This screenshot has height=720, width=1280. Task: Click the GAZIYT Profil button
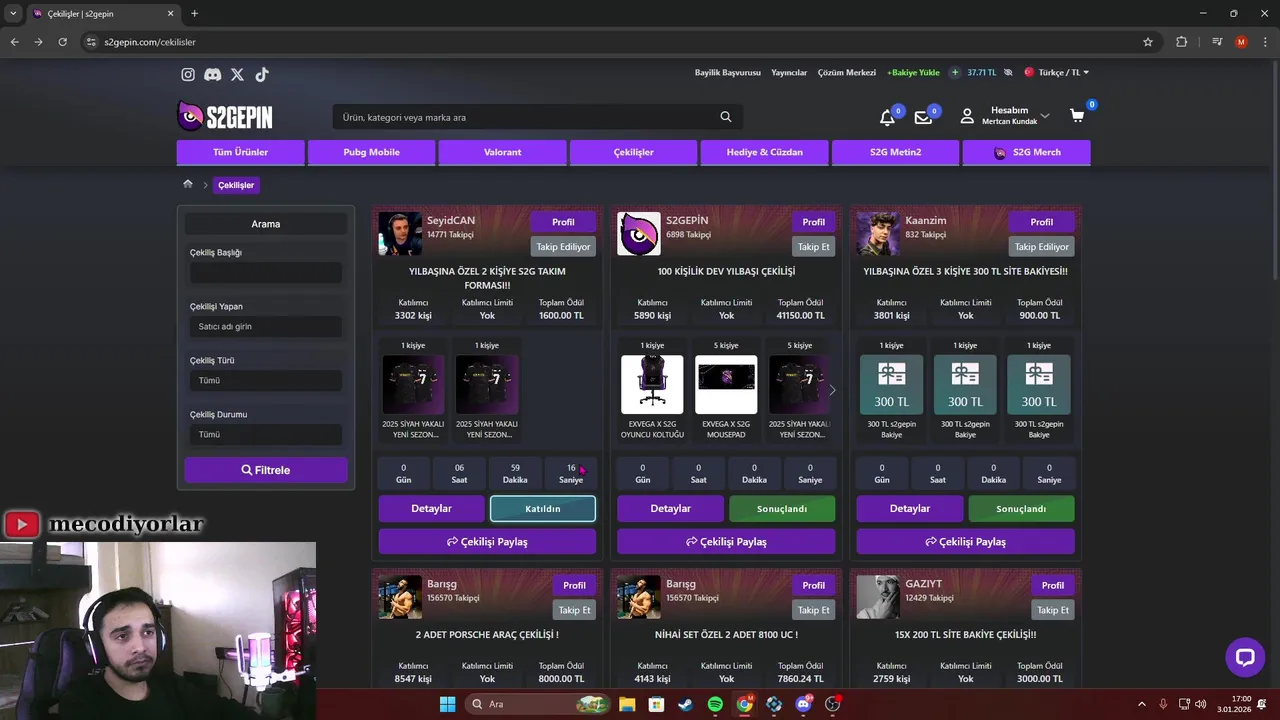click(1053, 585)
